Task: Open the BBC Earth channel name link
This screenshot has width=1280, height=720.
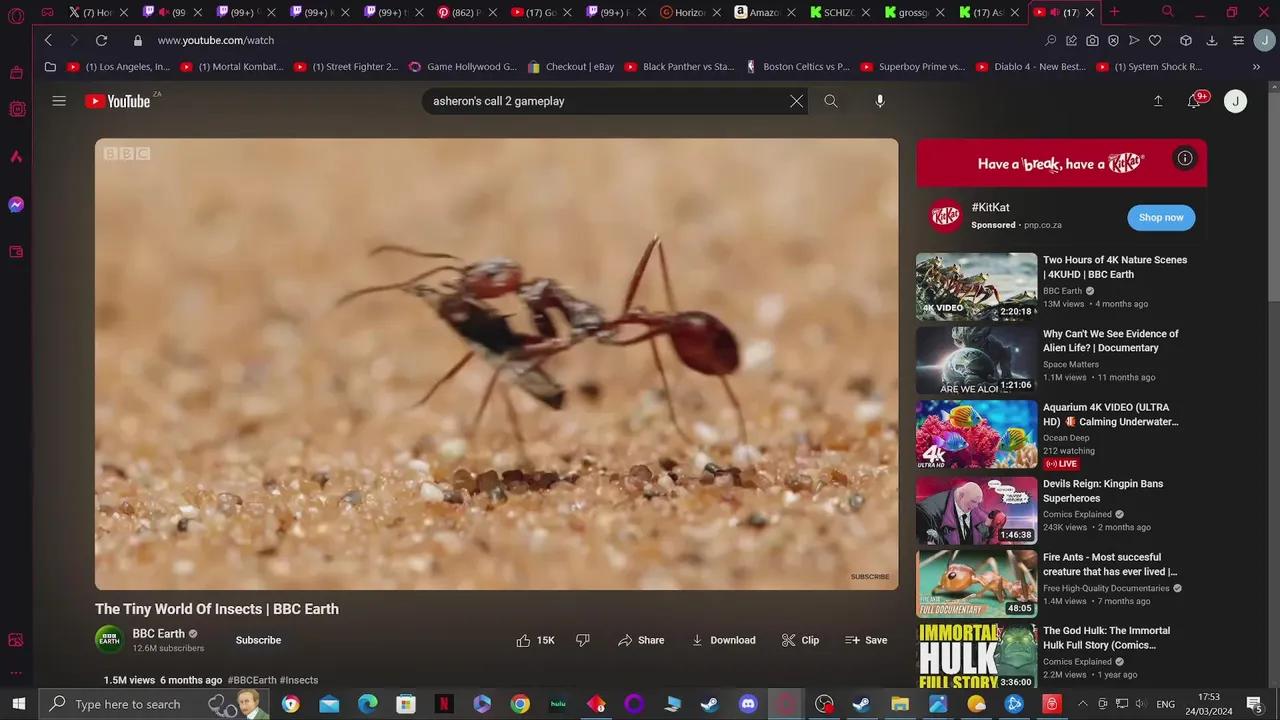Action: pyautogui.click(x=159, y=633)
